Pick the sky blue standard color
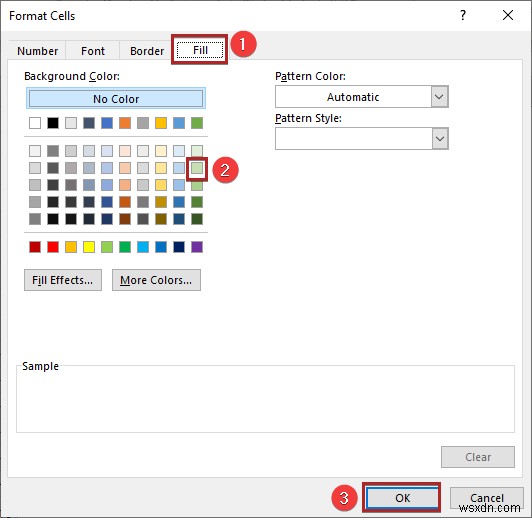Image resolution: width=532 pixels, height=518 pixels. pos(143,247)
